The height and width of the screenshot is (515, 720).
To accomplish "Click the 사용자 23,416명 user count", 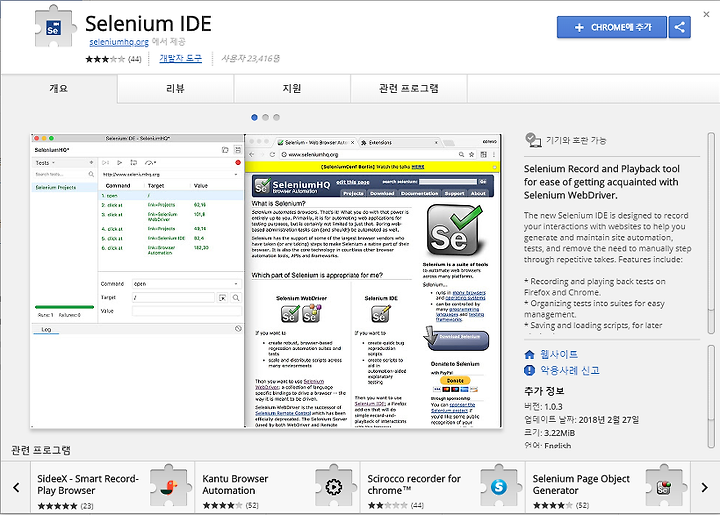I will [250, 59].
